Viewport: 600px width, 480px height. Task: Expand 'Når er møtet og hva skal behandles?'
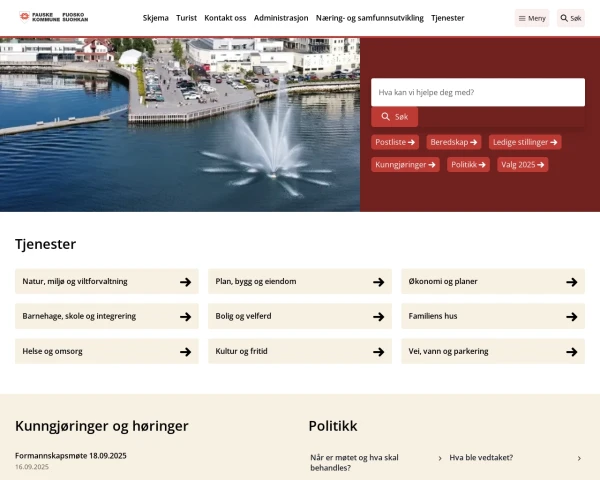[x=439, y=458]
